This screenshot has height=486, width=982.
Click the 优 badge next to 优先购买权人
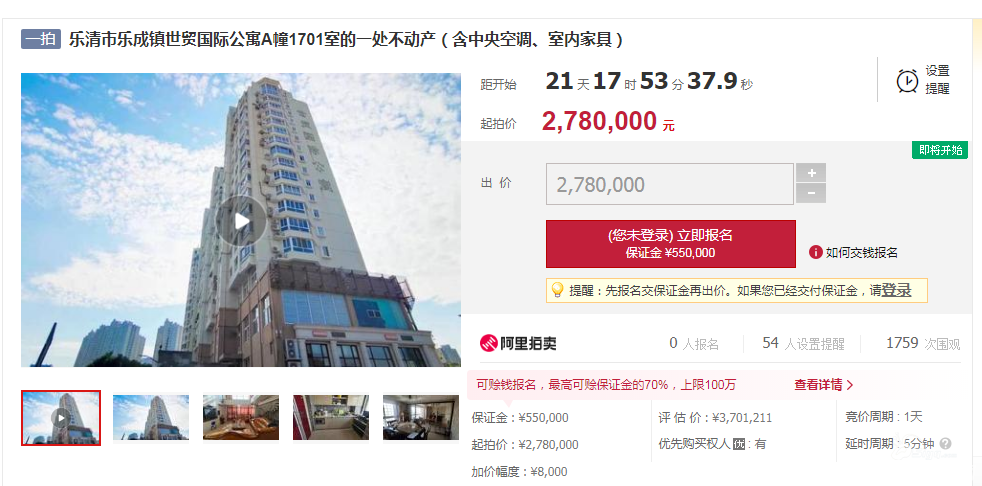tap(739, 445)
